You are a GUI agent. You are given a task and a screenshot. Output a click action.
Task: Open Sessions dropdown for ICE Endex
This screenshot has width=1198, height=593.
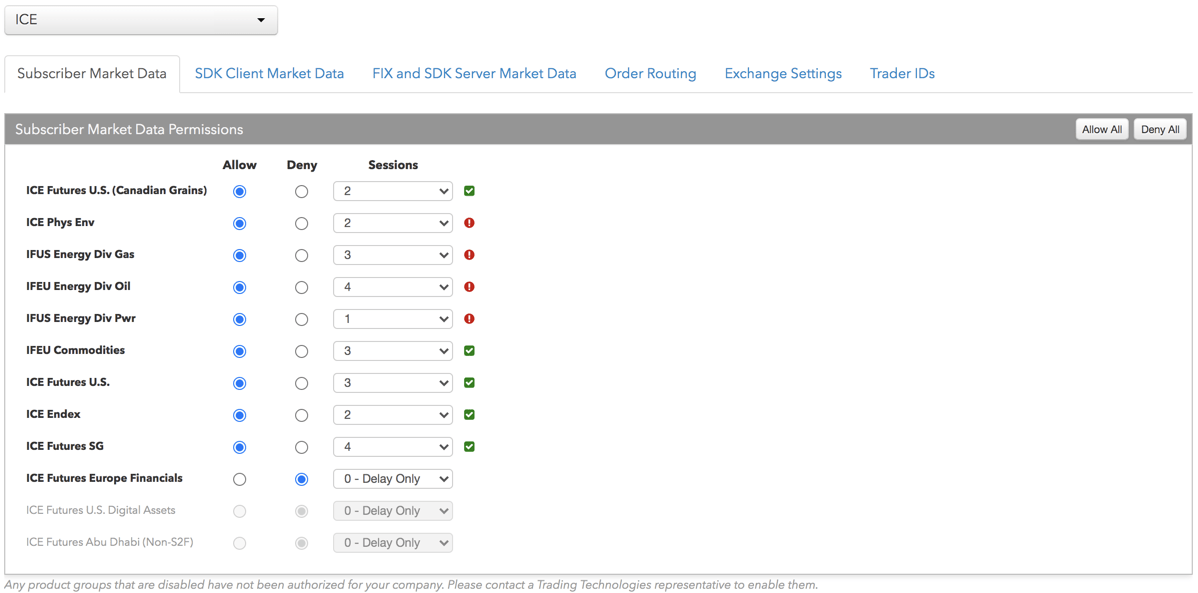click(x=393, y=414)
